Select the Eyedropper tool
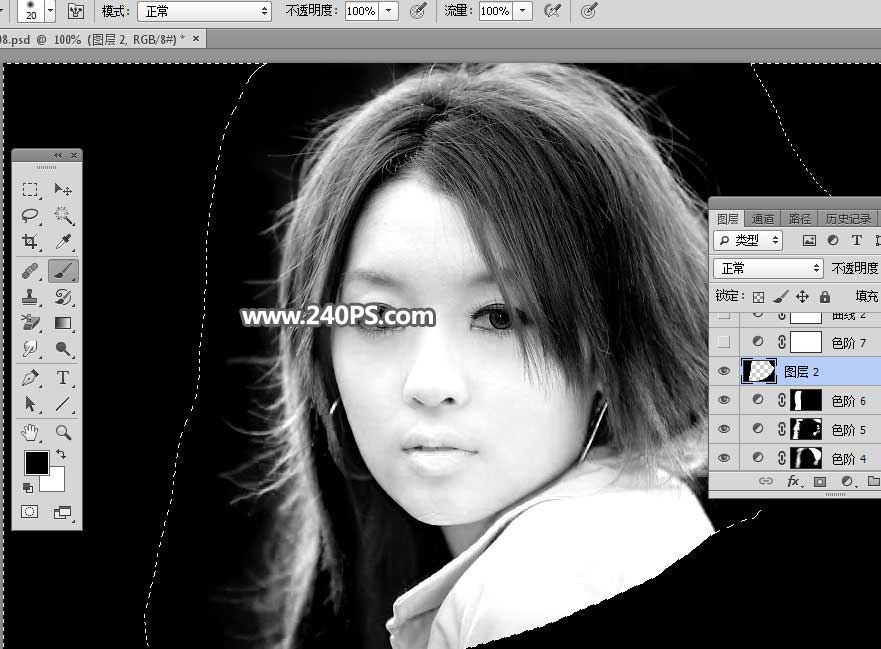The image size is (881, 649). [x=63, y=242]
